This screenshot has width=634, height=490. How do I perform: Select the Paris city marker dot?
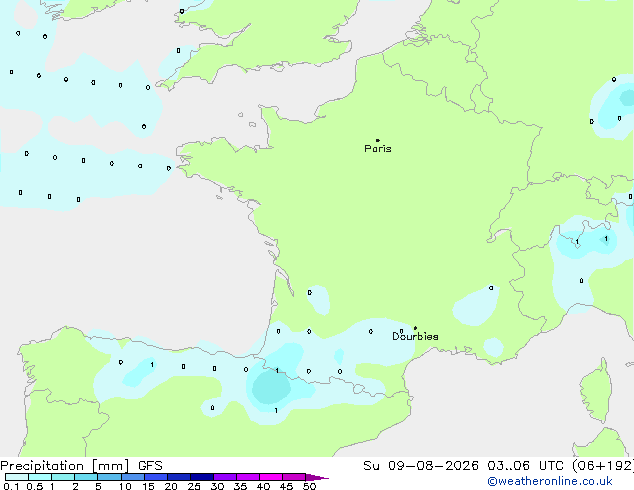click(x=378, y=140)
